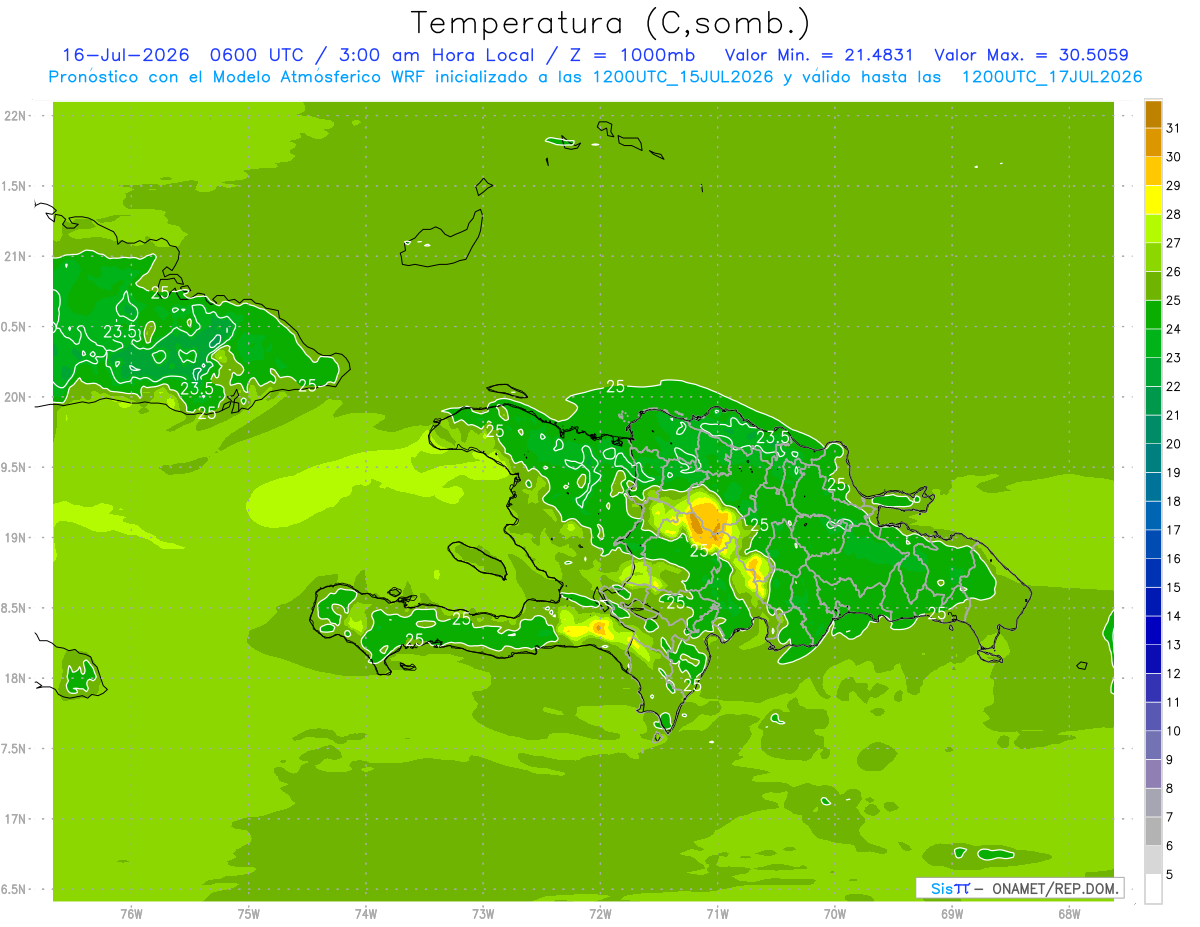The image size is (1200, 927).
Task: Click legend value label '30'
Action: point(1174,157)
